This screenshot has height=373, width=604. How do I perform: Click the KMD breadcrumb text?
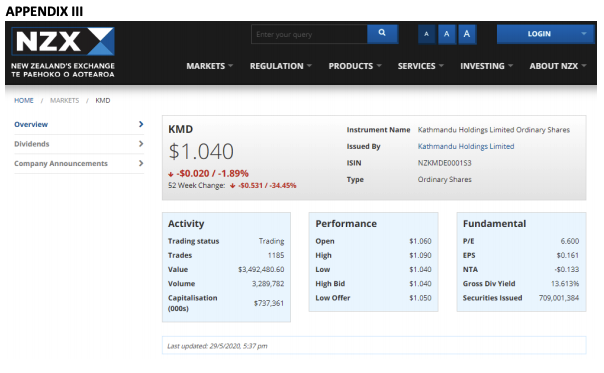coord(103,101)
